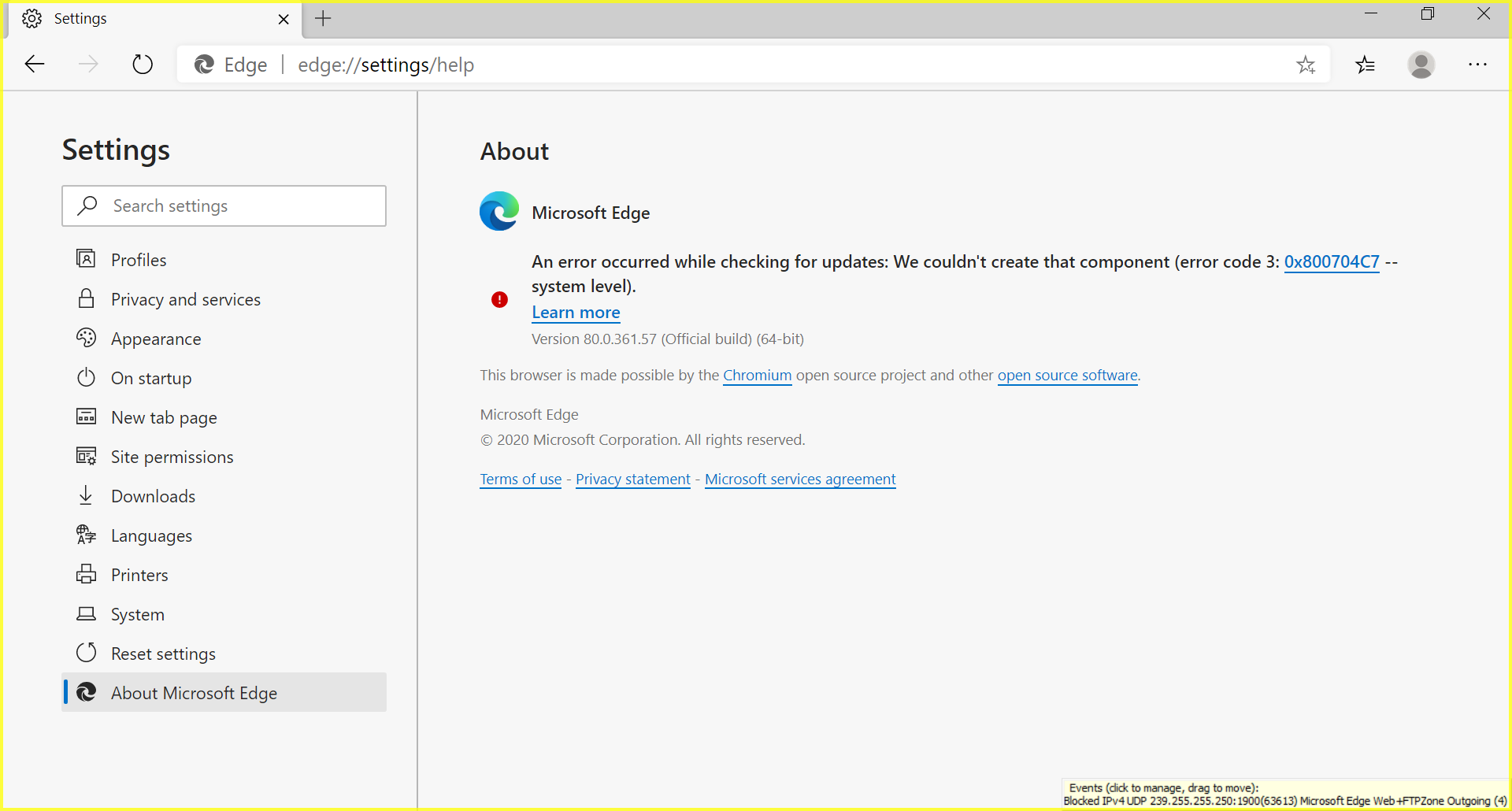
Task: Go to Printers settings
Action: coord(224,574)
